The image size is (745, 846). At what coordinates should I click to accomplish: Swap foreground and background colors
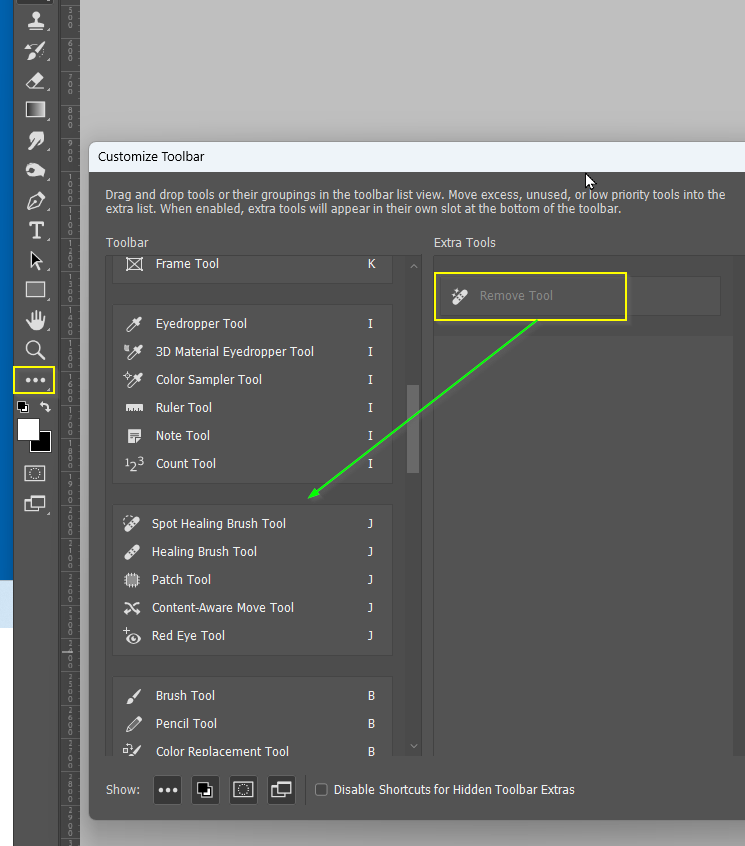click(x=46, y=407)
